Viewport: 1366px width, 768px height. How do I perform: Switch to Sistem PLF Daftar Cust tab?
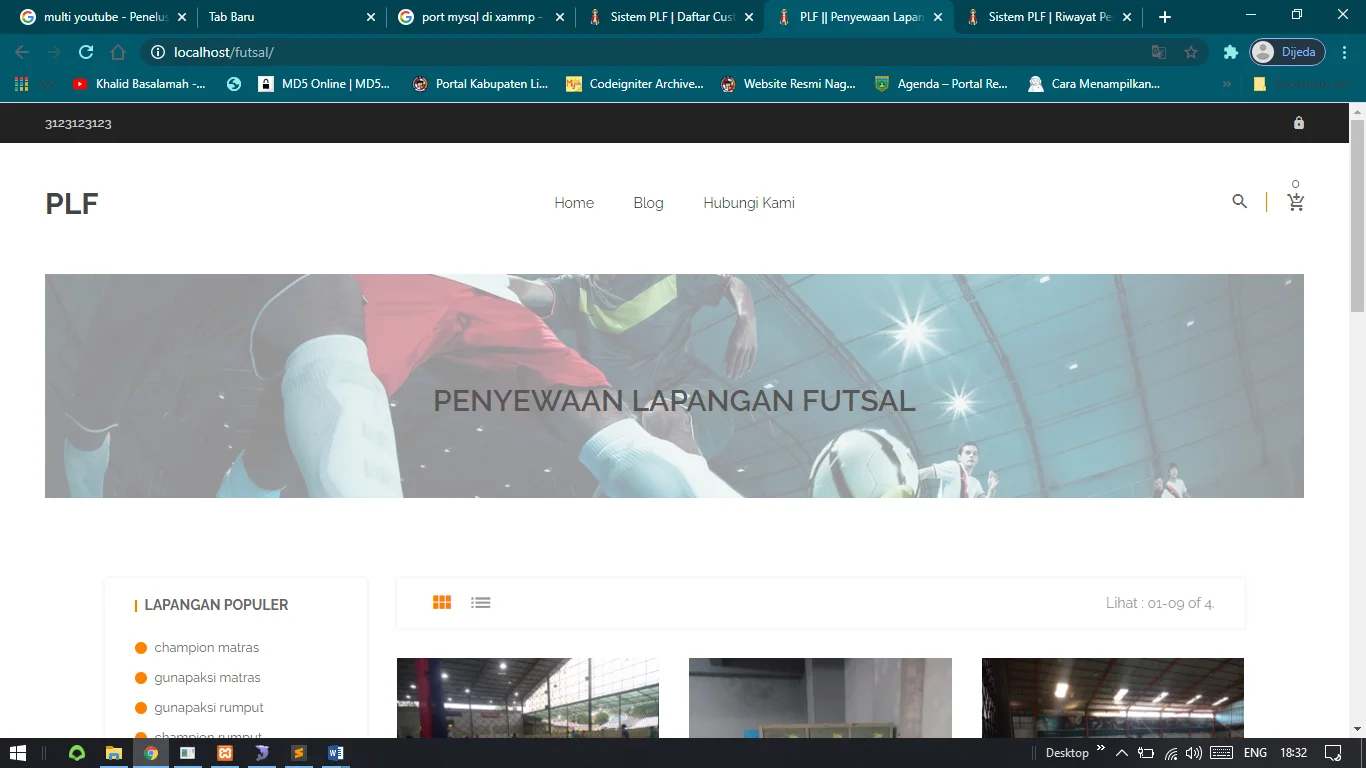pos(670,17)
